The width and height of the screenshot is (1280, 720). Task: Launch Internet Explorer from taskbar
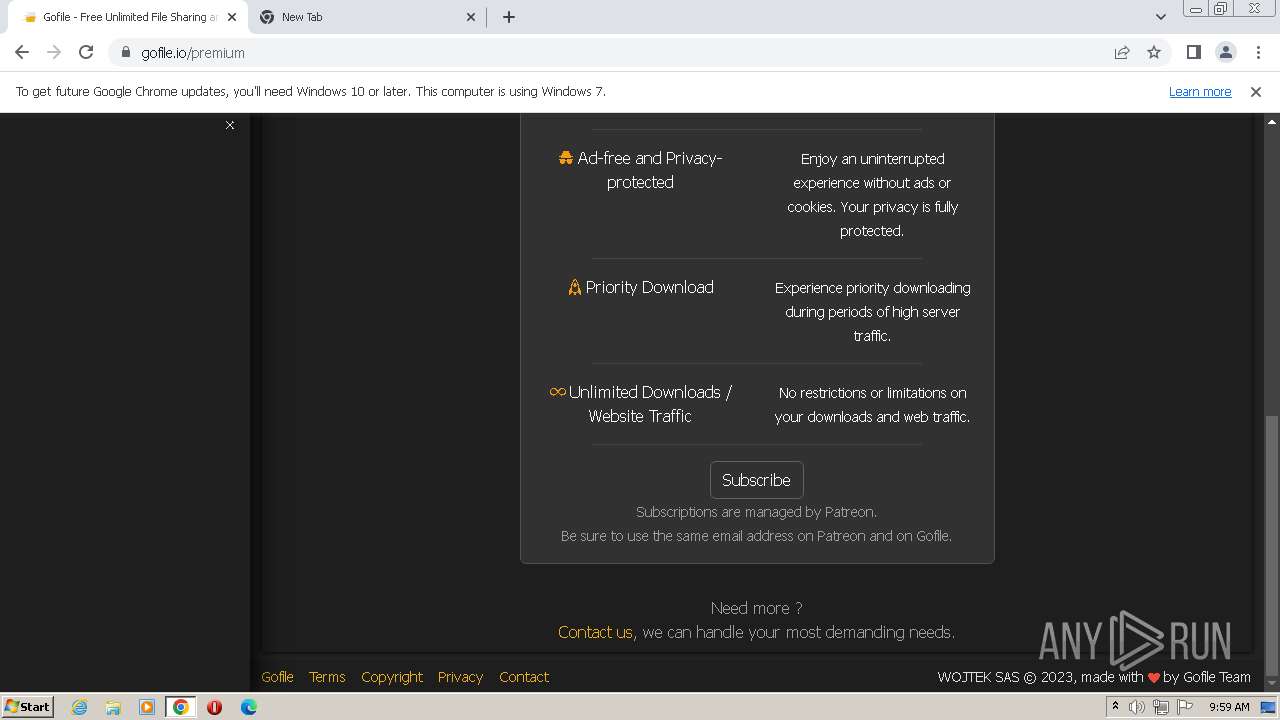point(80,707)
